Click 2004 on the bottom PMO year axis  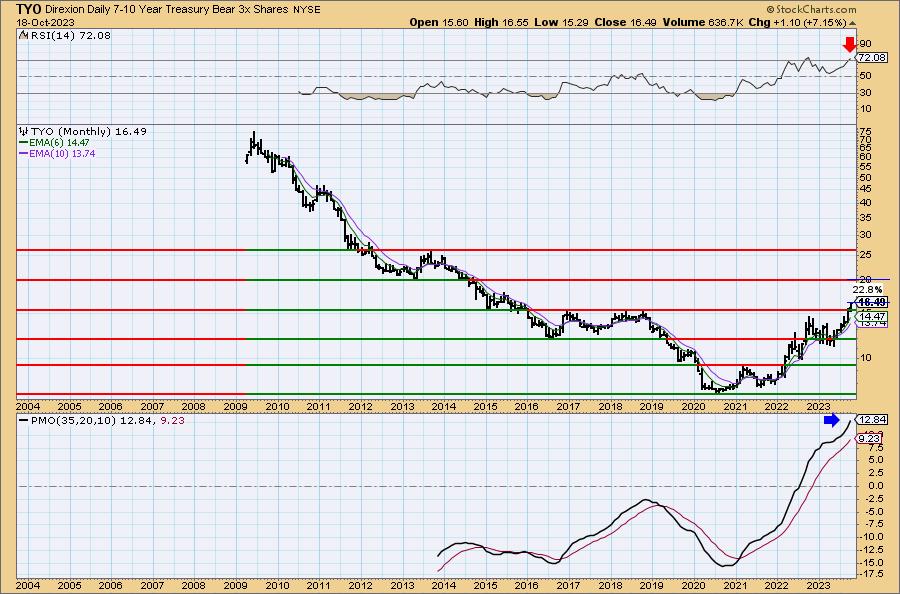(28, 585)
